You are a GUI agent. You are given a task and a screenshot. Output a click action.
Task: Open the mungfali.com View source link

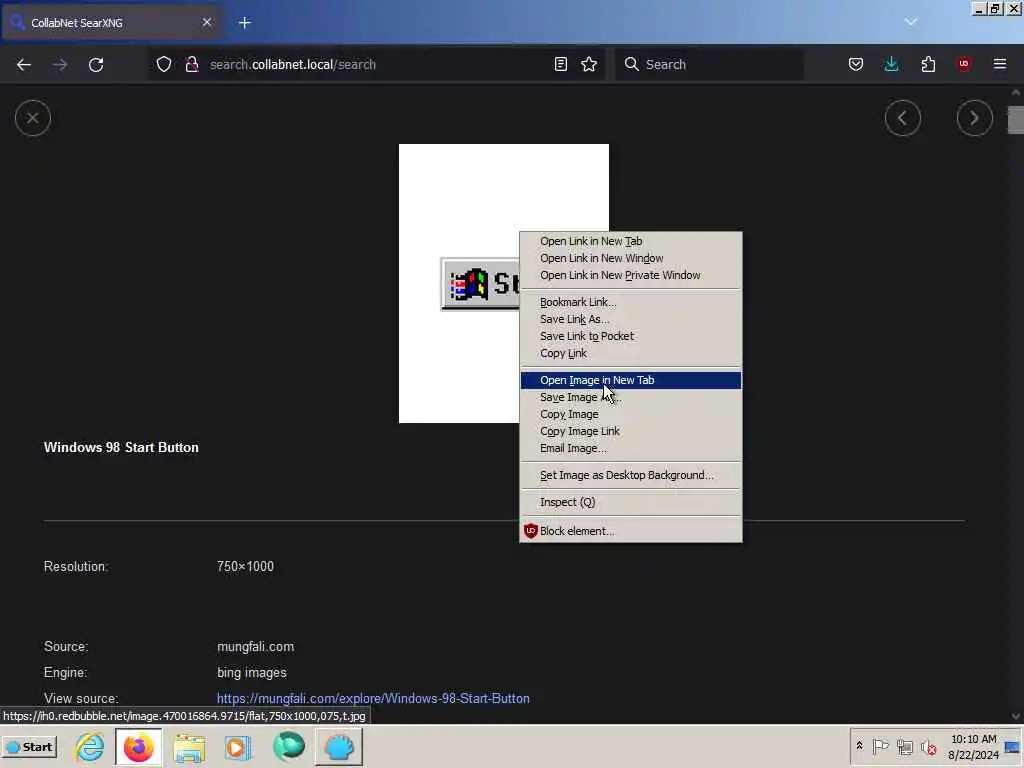tap(373, 698)
